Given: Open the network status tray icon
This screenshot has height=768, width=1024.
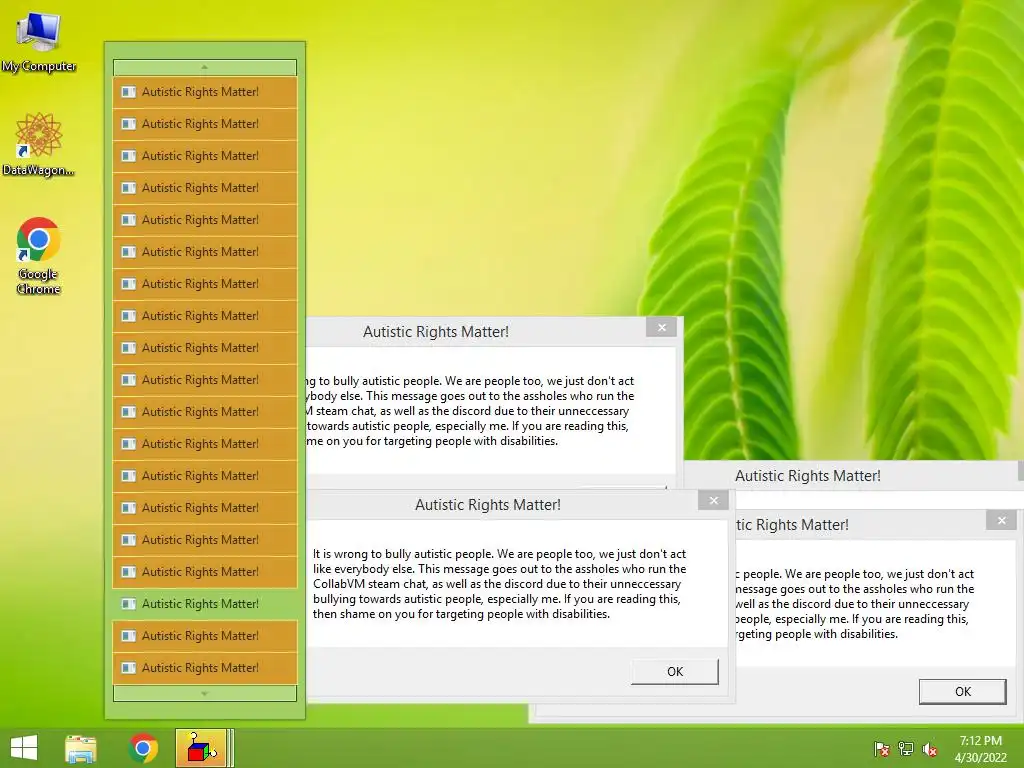Looking at the screenshot, I should (x=906, y=749).
